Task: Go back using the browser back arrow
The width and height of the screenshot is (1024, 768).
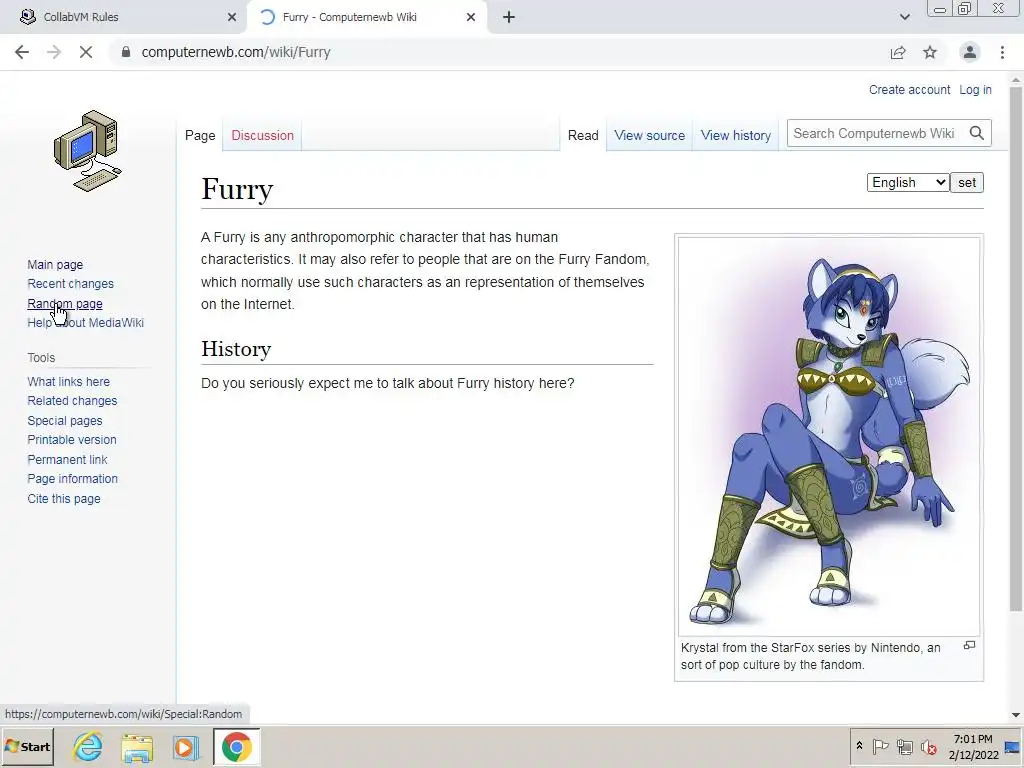Action: click(22, 52)
